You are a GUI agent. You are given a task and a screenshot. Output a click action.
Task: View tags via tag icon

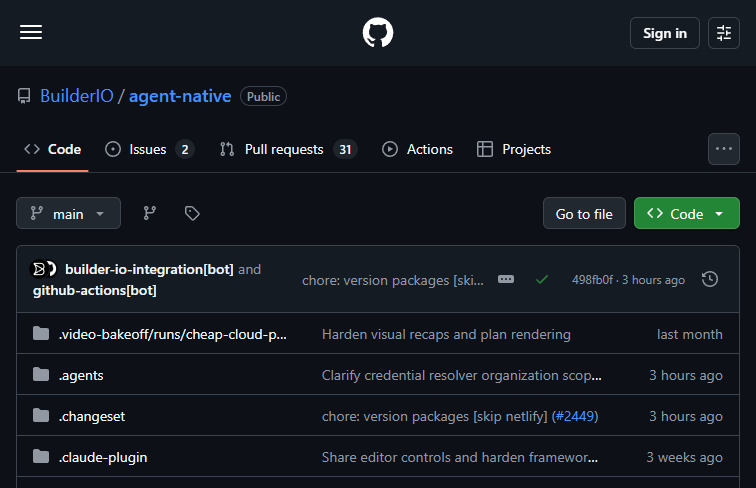point(192,213)
